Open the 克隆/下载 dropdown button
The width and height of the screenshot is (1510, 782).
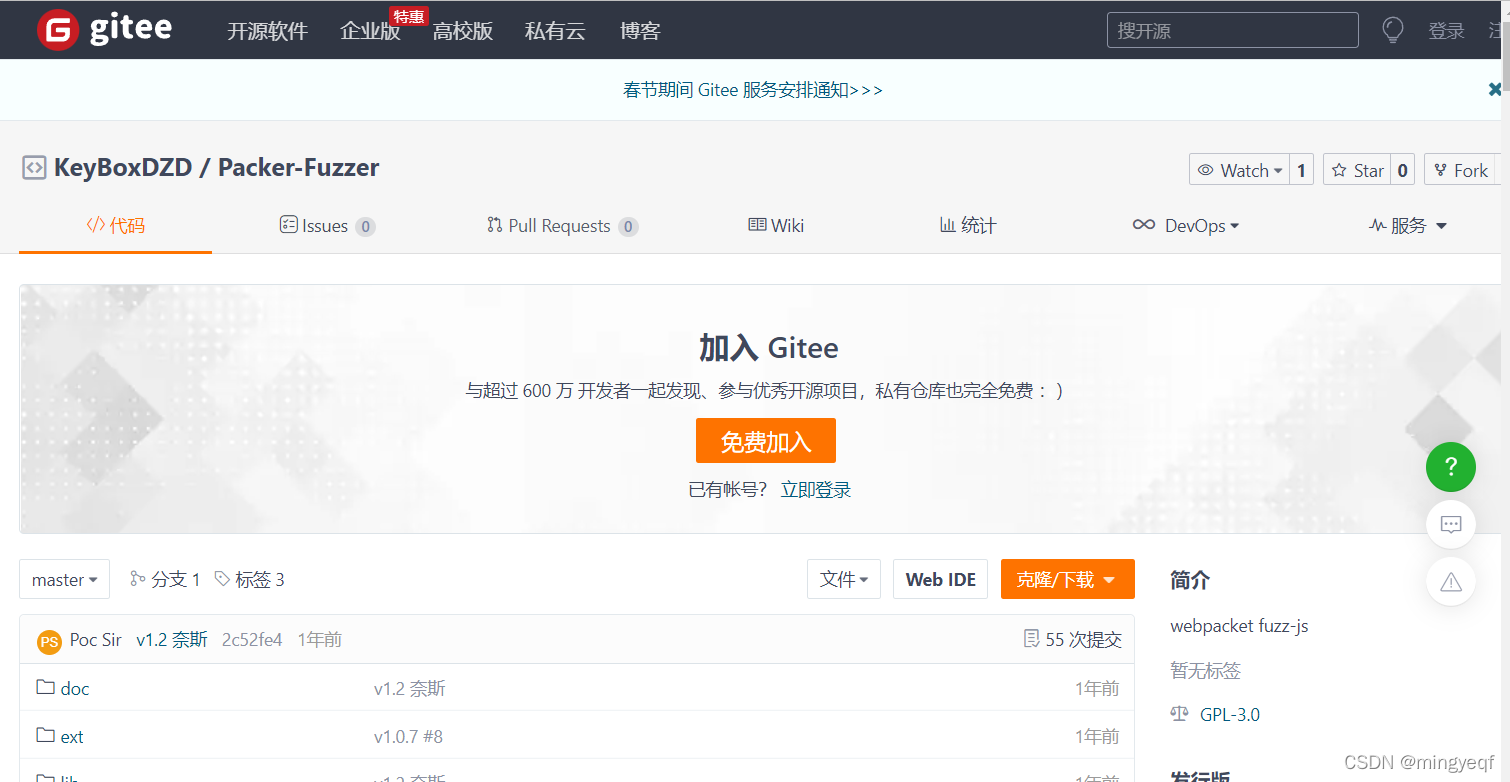pyautogui.click(x=1067, y=579)
